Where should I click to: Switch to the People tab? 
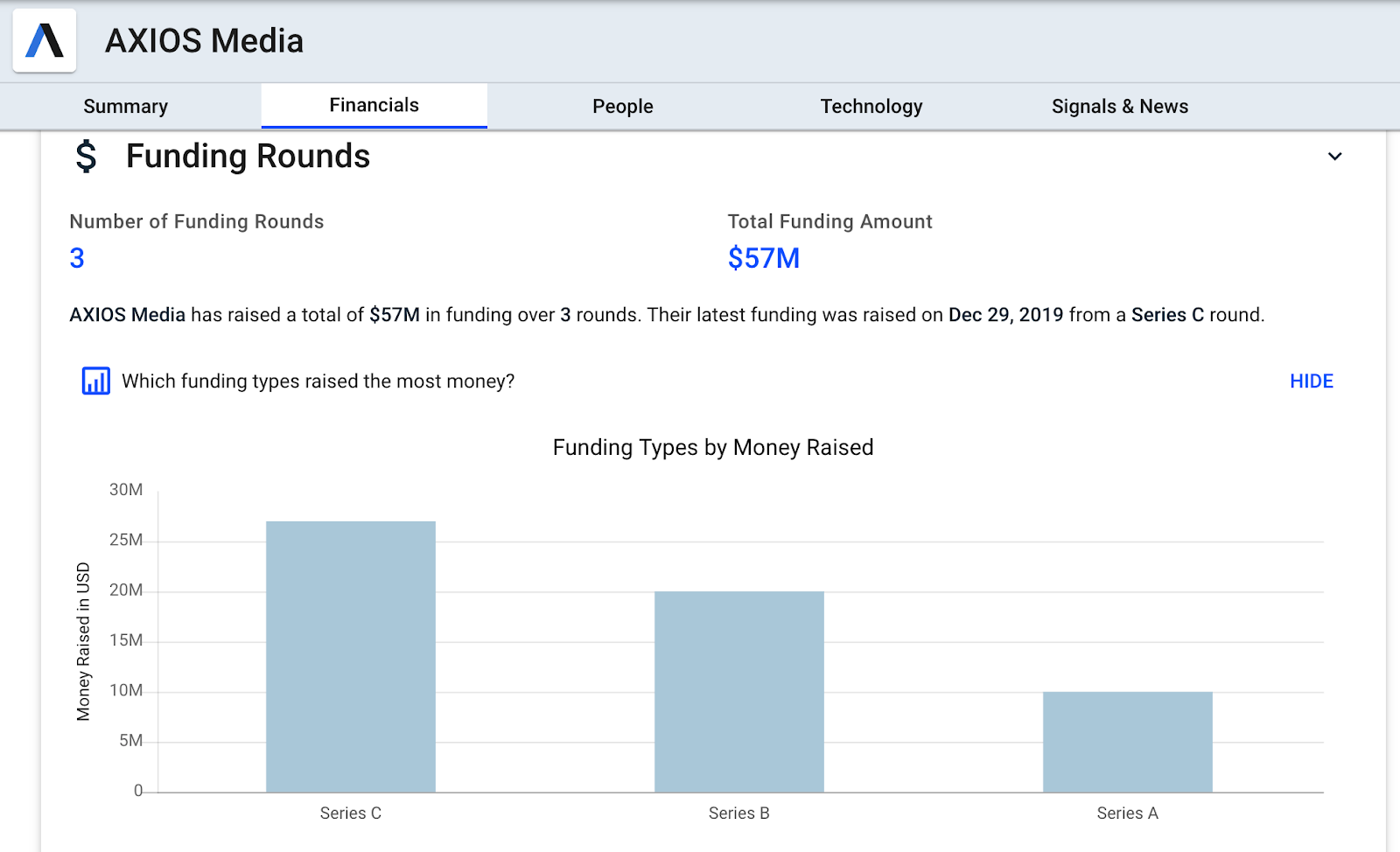coord(622,107)
